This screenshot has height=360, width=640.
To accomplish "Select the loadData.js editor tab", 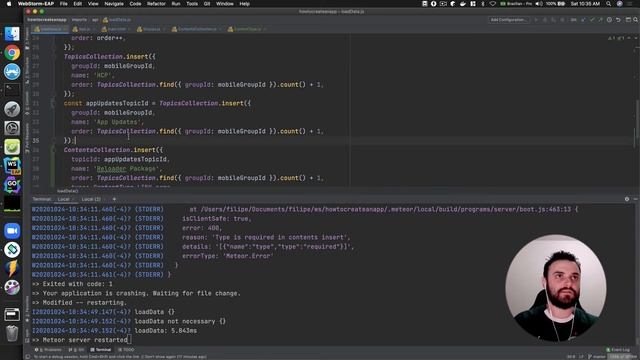I will click(x=51, y=29).
